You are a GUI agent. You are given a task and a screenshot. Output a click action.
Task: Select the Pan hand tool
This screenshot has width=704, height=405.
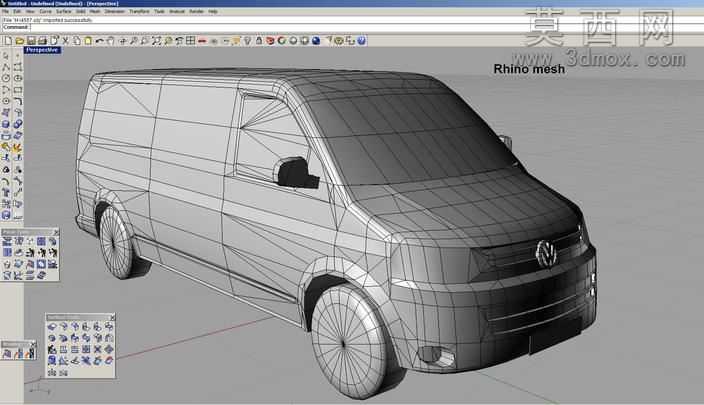[110, 41]
